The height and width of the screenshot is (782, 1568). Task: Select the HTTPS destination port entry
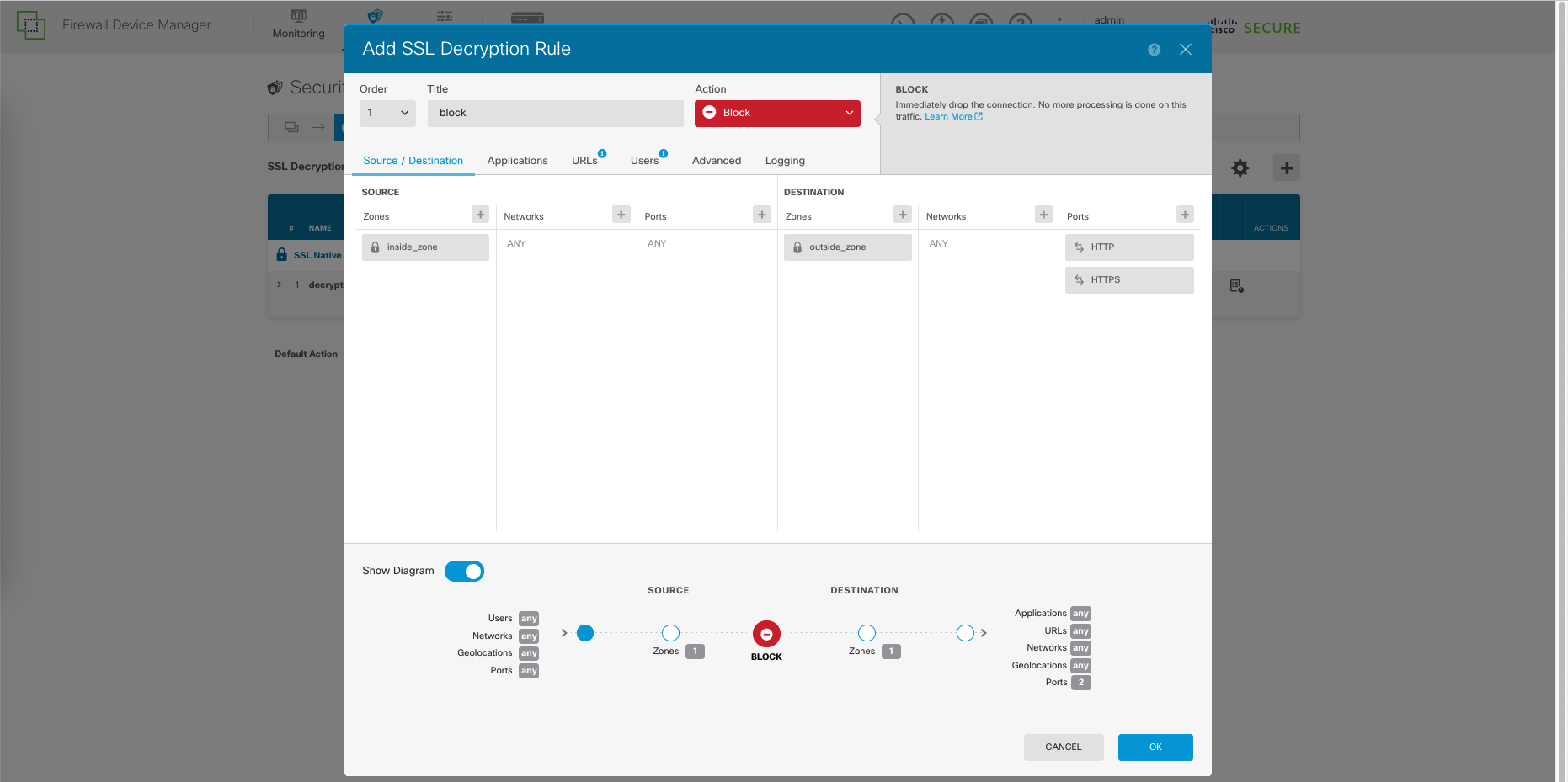coord(1128,280)
